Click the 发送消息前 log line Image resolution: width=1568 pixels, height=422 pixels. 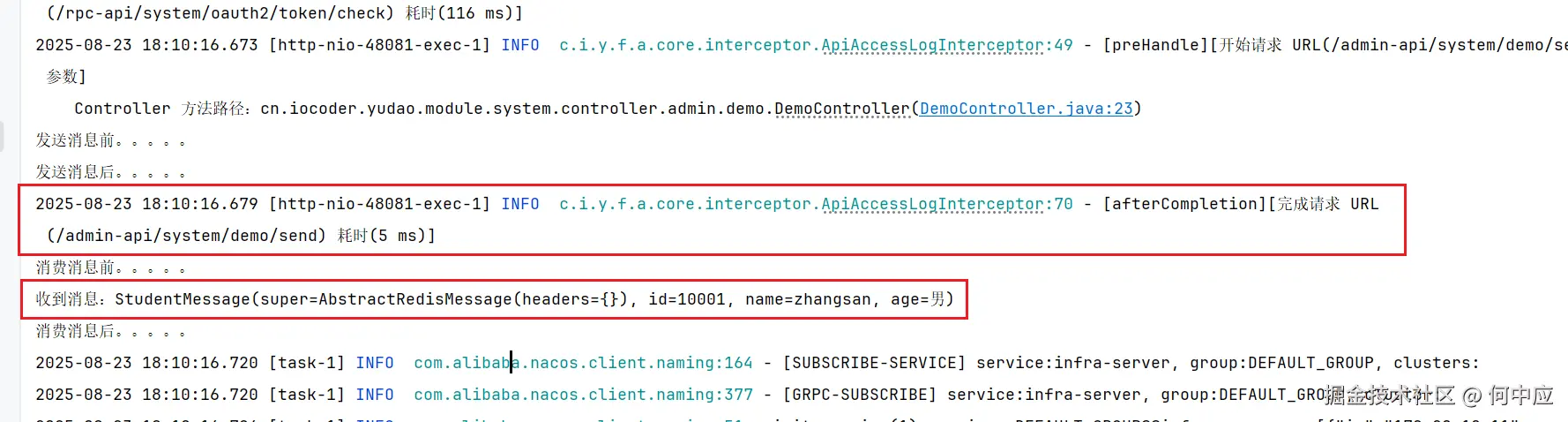(110, 140)
